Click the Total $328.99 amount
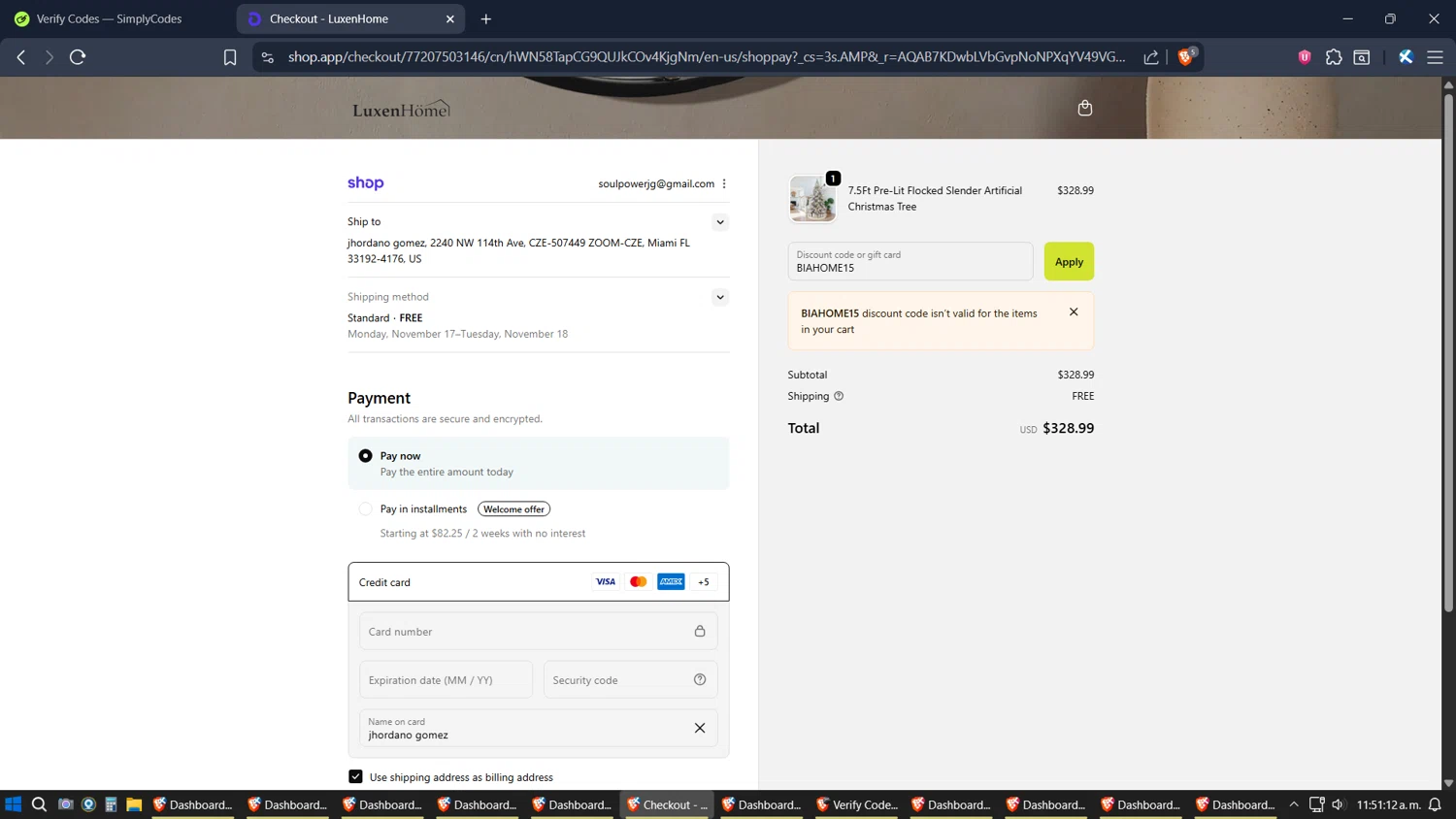The width and height of the screenshot is (1456, 819). point(1068,428)
